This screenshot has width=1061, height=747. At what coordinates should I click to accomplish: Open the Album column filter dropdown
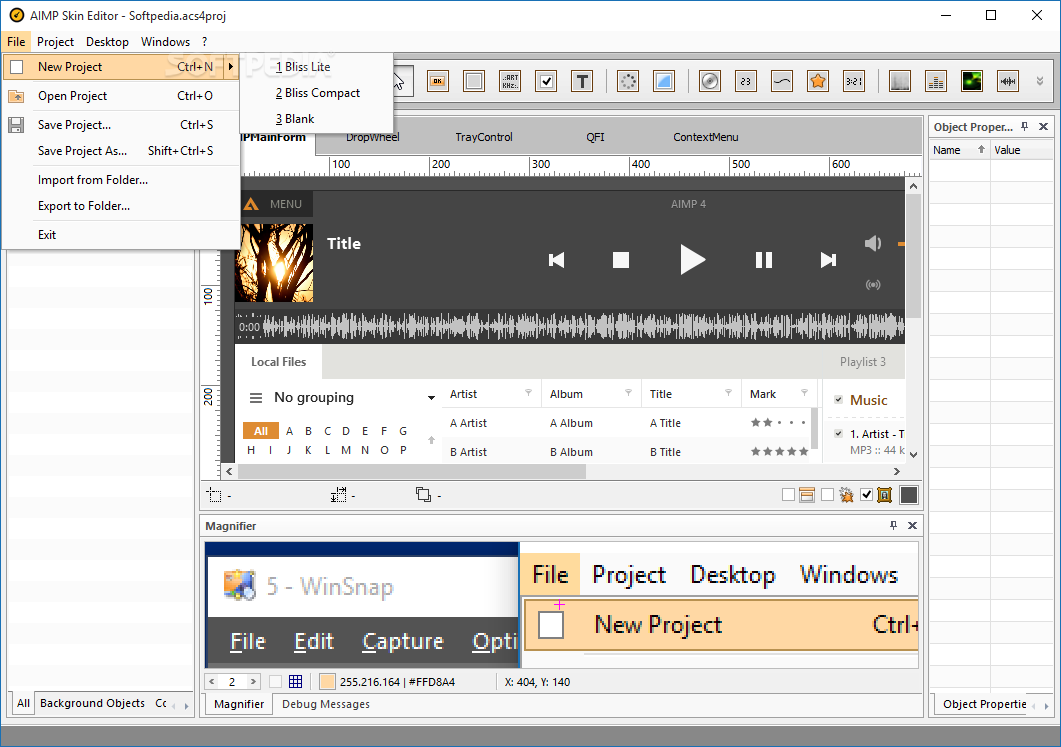[x=629, y=392]
